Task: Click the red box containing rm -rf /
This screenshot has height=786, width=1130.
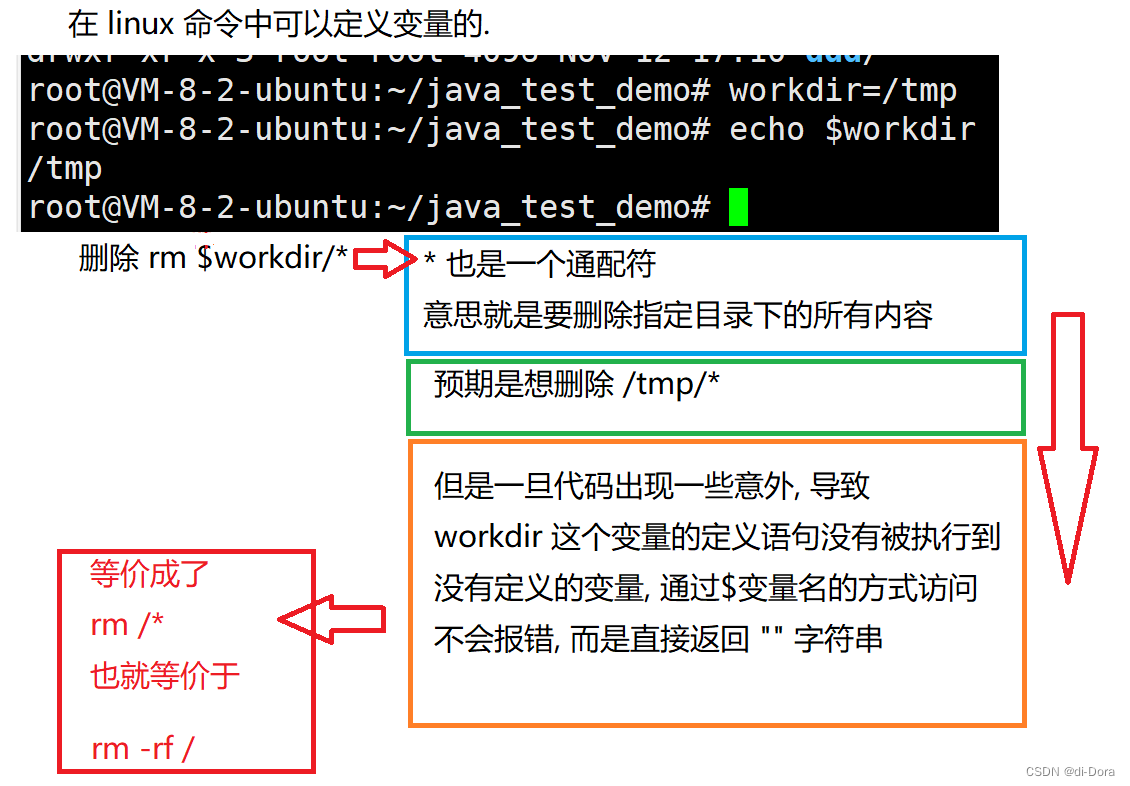Action: [187, 661]
